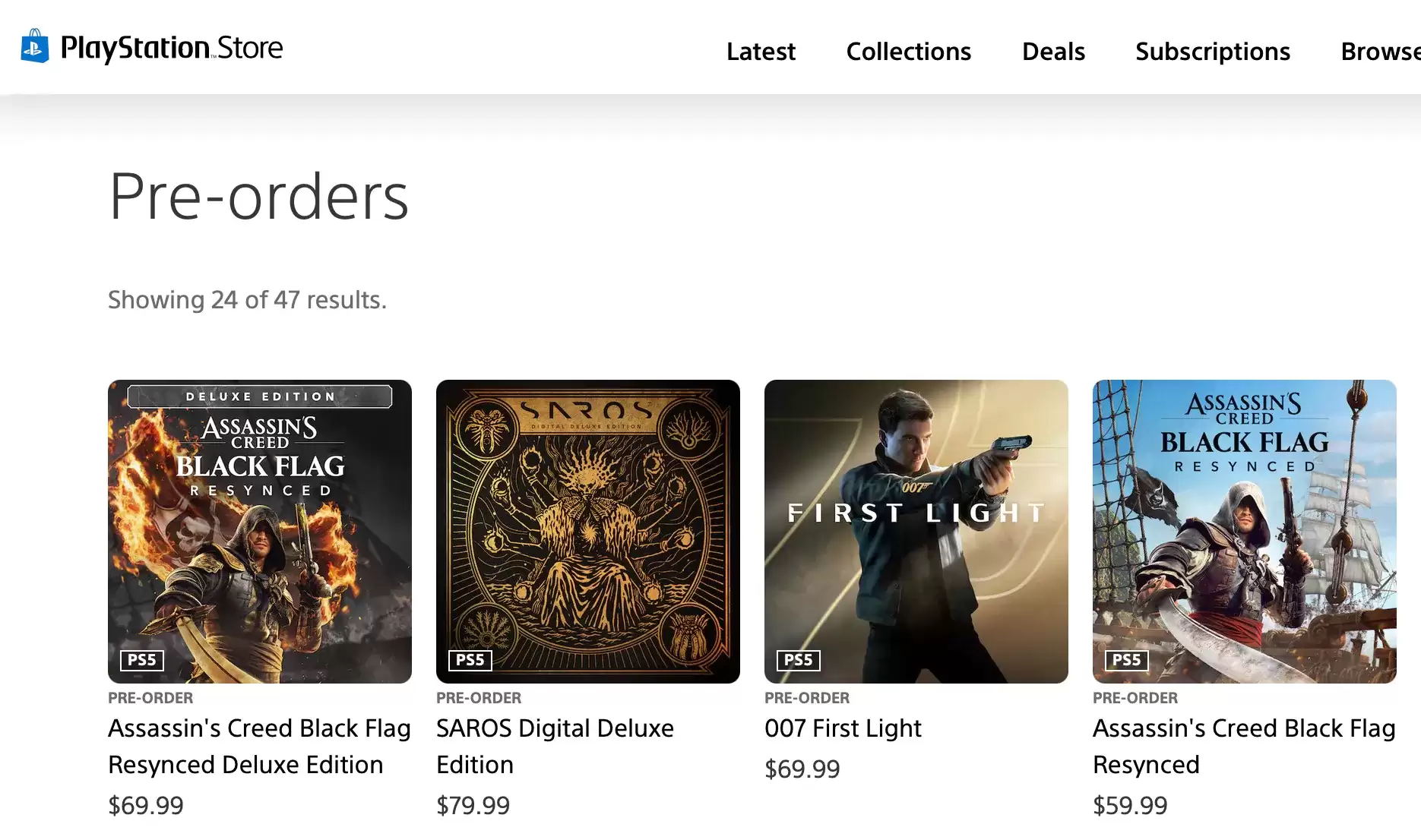1421x840 pixels.
Task: Click the SAROS Digital Deluxe cover art
Action: click(x=588, y=531)
